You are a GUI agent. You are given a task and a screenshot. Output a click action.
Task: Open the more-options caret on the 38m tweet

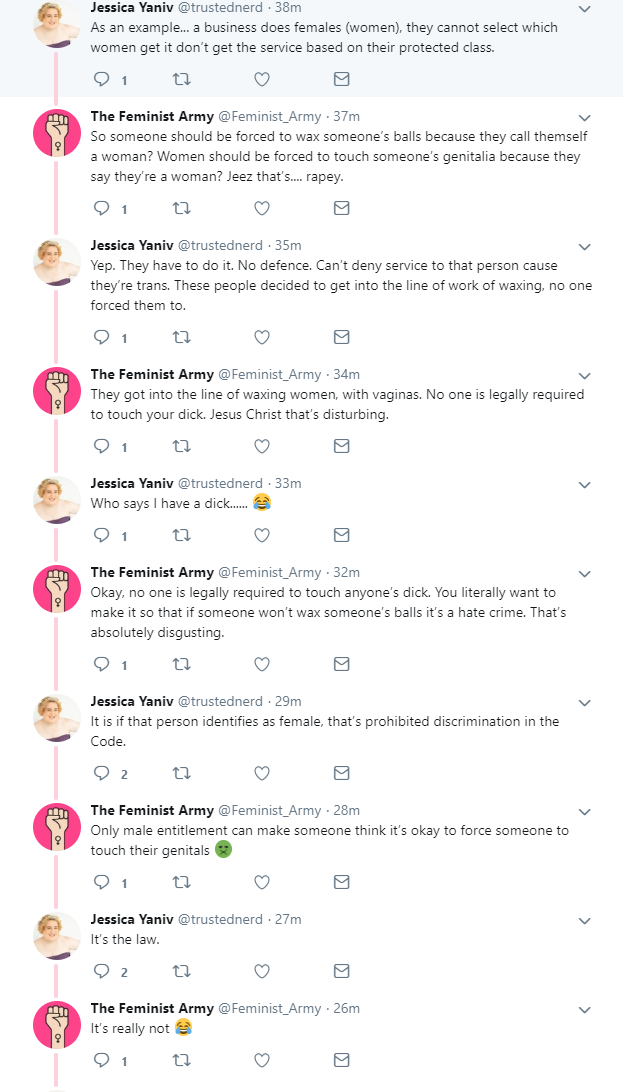585,9
